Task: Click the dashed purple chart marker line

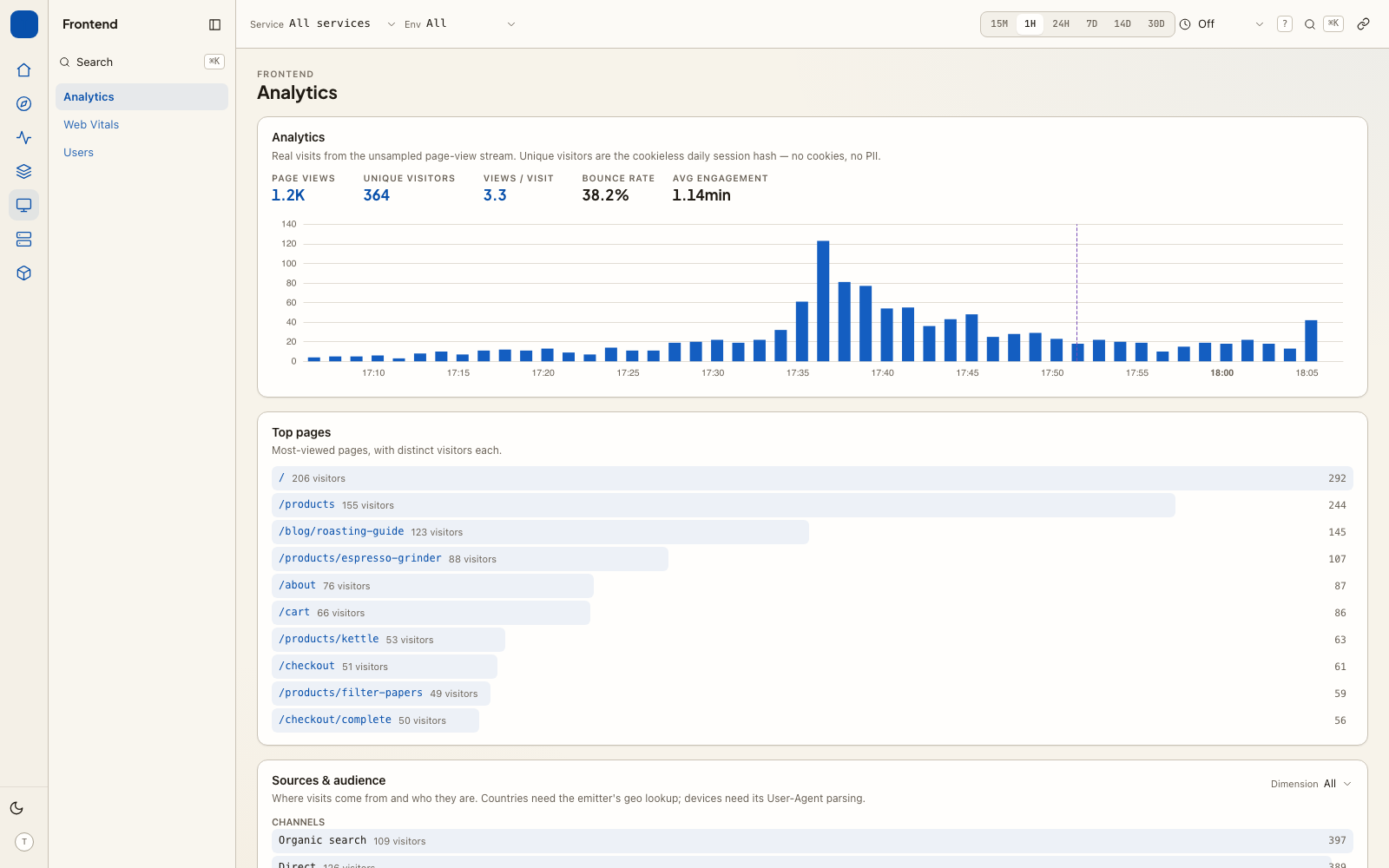Action: click(1076, 293)
